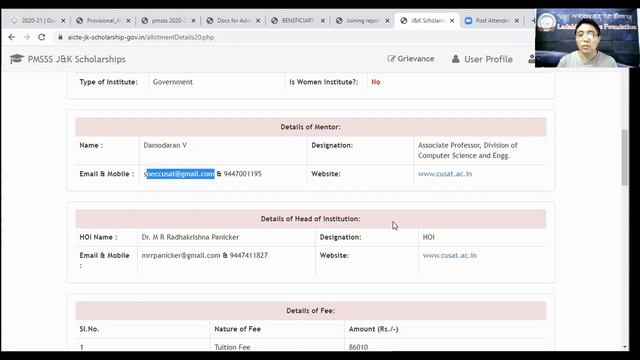
Task: Close the Docs for Adm tab
Action: 258,20
